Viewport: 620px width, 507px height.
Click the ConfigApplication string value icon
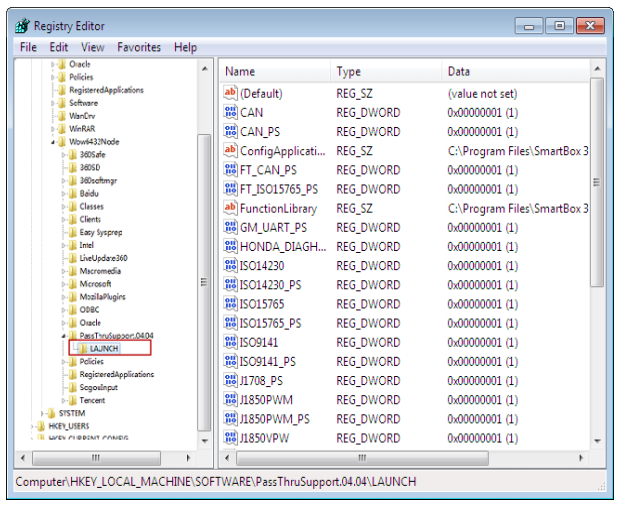230,151
